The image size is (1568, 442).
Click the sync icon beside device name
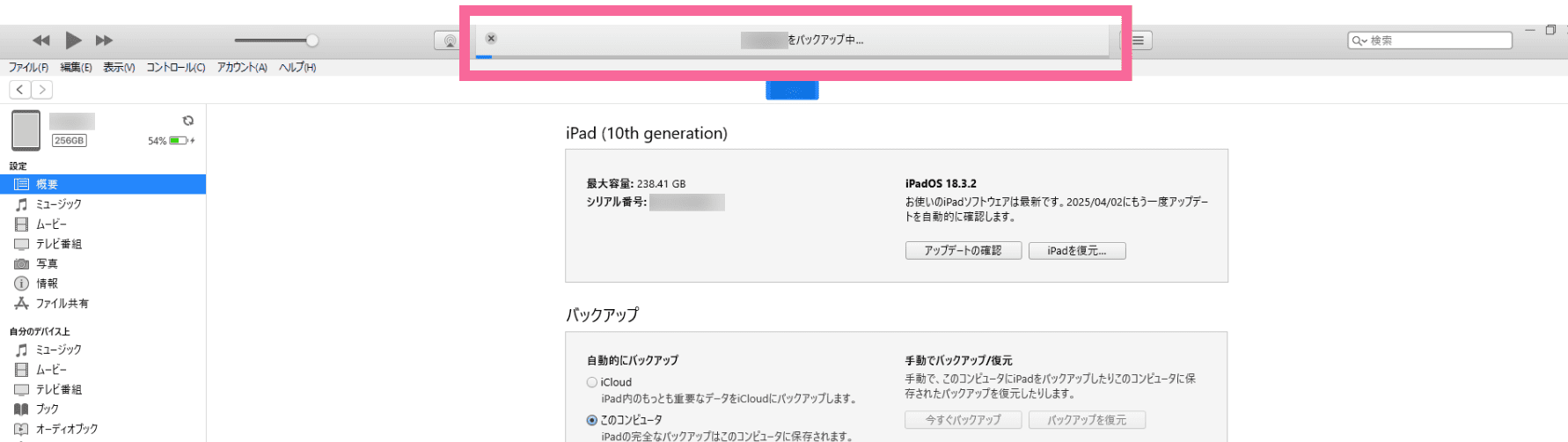point(187,121)
